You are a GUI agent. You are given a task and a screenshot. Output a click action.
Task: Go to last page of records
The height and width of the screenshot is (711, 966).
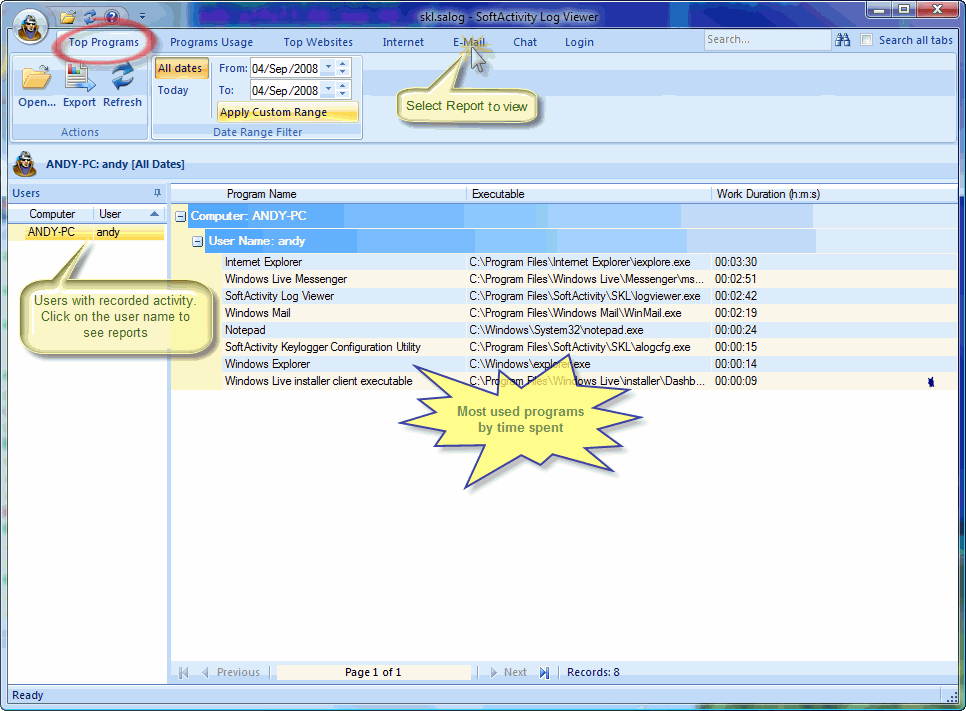coord(544,672)
